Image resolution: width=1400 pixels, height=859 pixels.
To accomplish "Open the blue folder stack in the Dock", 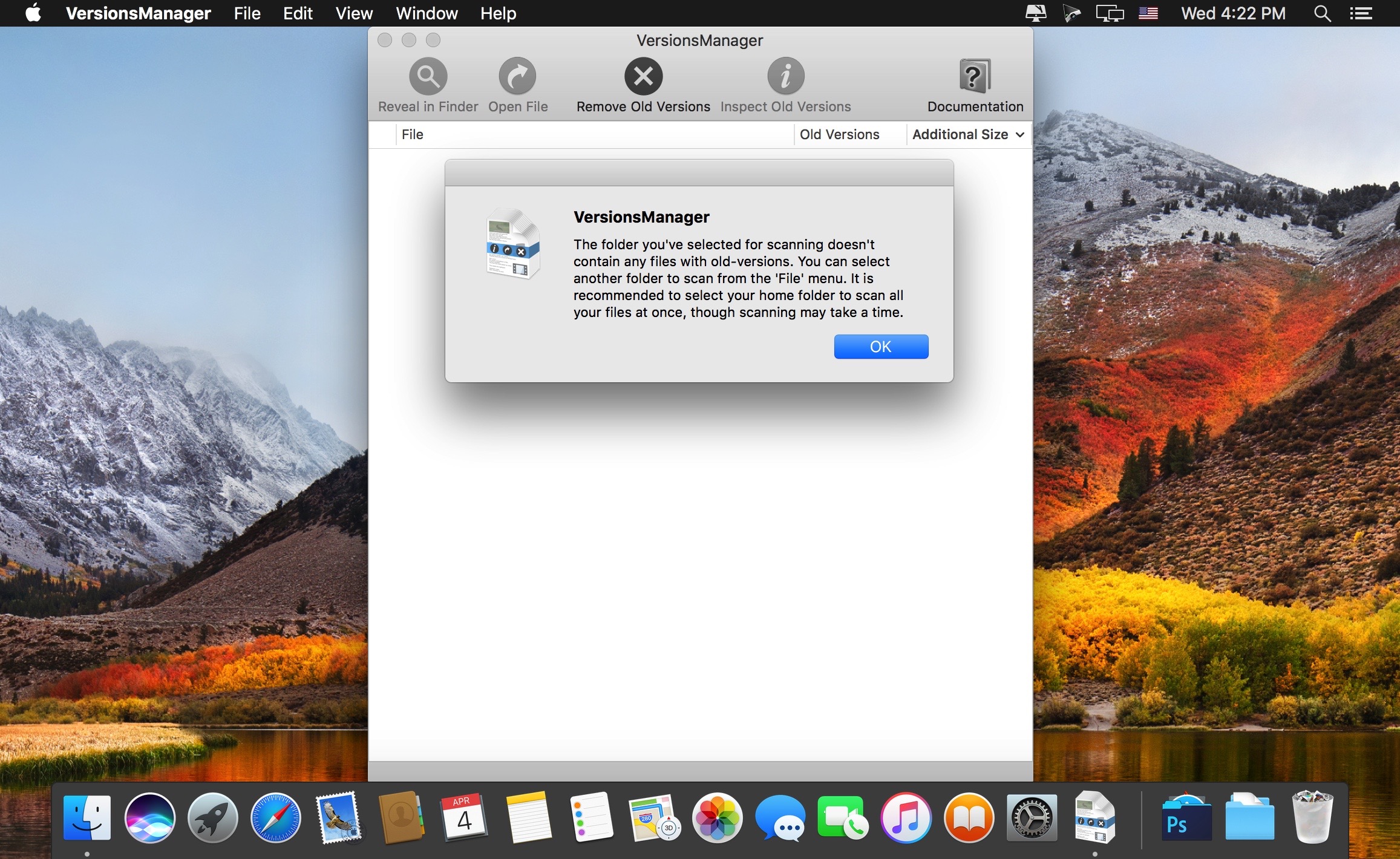I will point(1250,817).
